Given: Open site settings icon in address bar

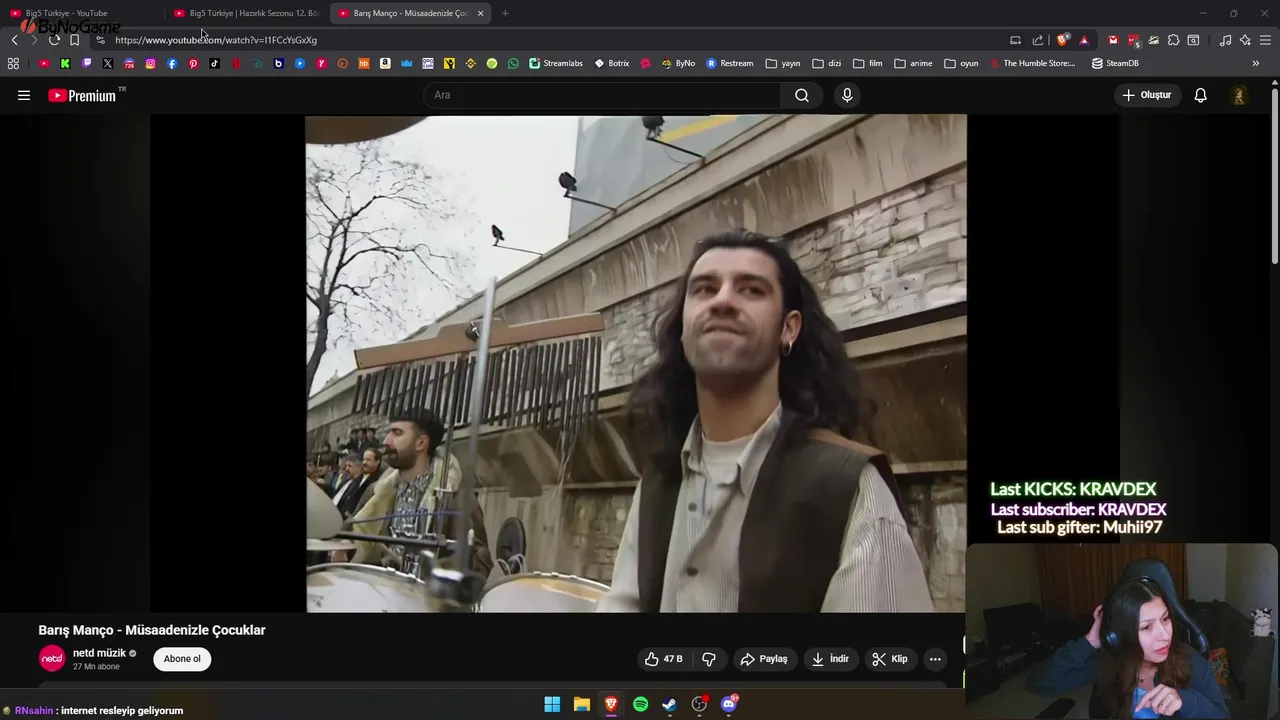Looking at the screenshot, I should point(100,40).
